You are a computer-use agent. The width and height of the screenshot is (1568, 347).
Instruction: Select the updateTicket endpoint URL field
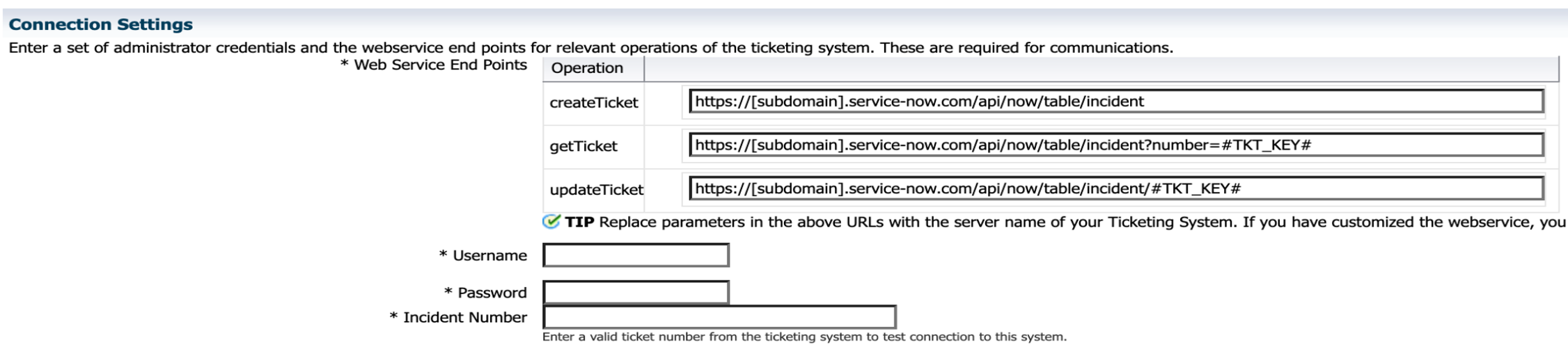[1115, 188]
